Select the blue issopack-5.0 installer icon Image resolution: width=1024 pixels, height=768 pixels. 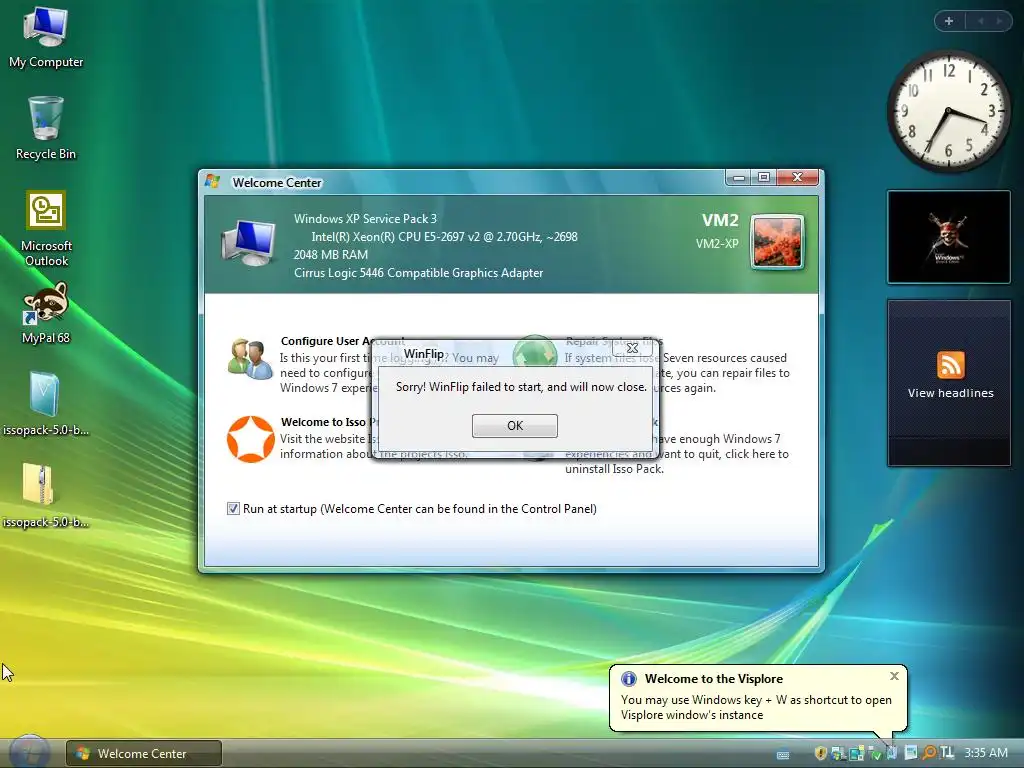pos(45,404)
